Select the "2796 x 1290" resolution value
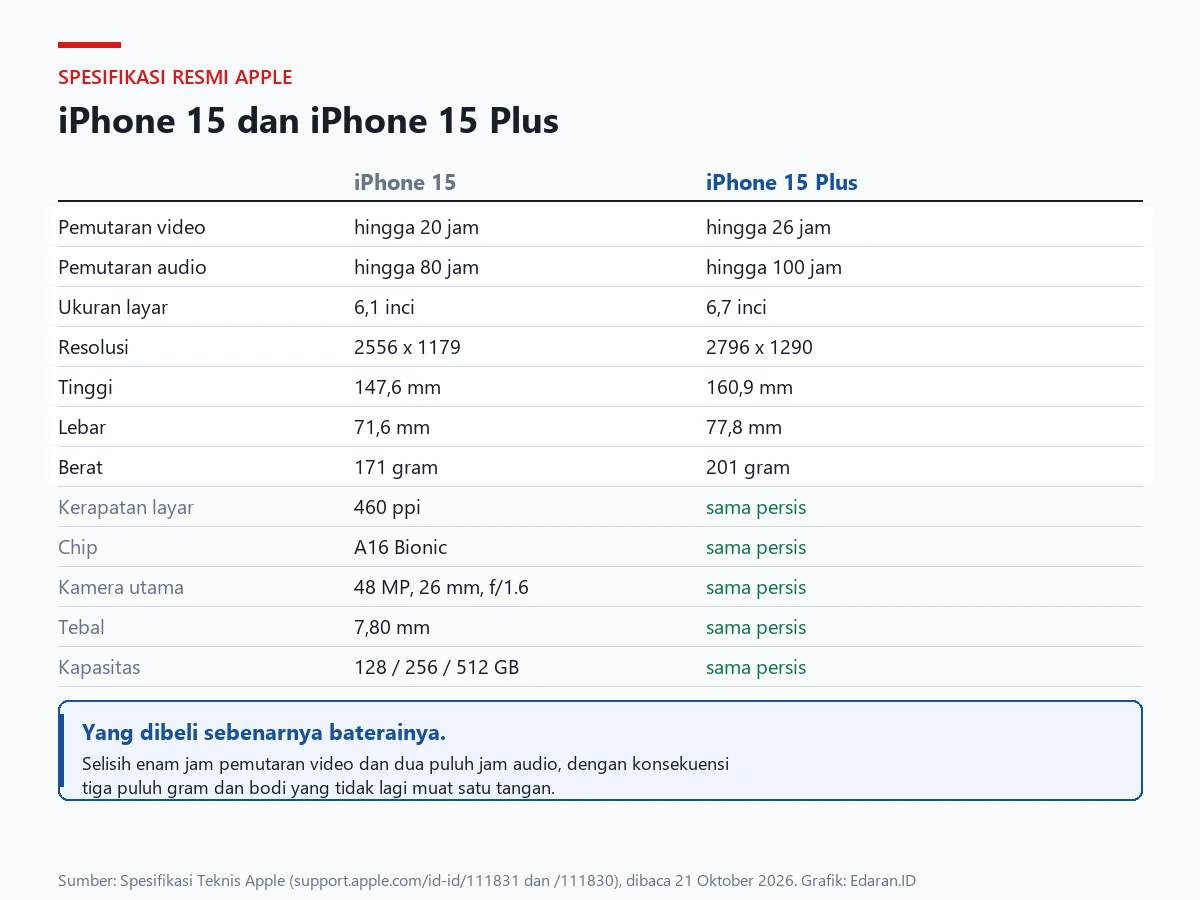Viewport: 1200px width, 900px height. click(x=759, y=347)
